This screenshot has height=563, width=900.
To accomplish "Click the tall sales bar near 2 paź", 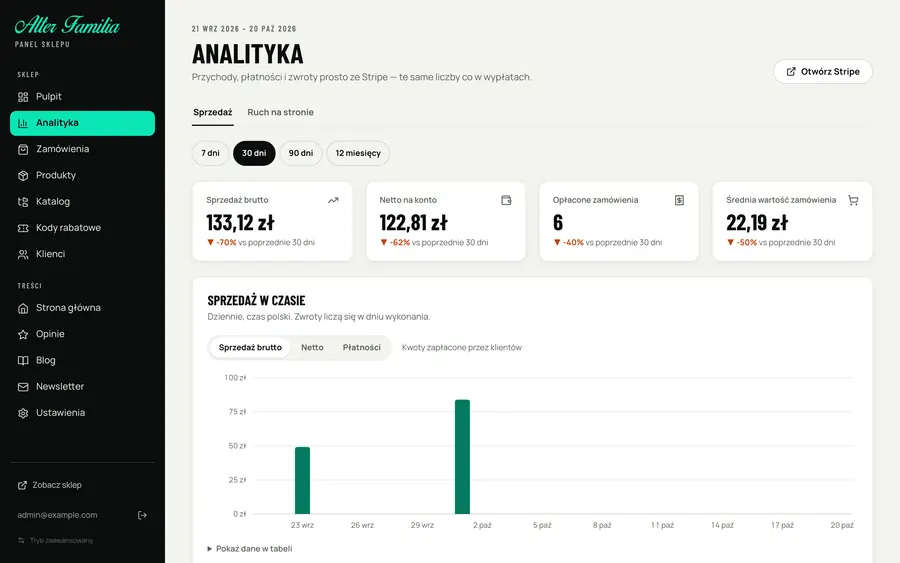I will click(462, 457).
